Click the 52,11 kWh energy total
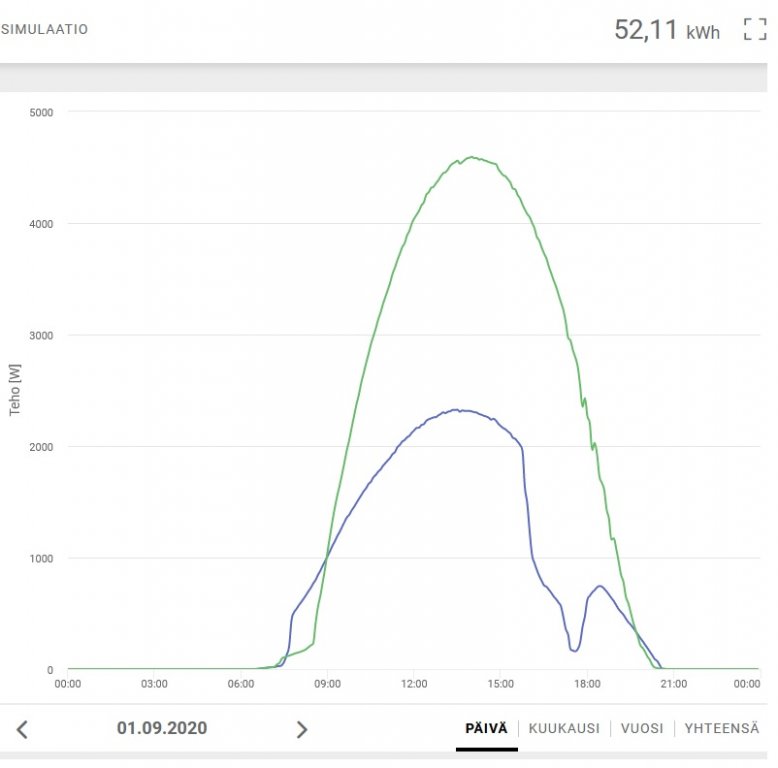Image resolution: width=778 pixels, height=768 pixels. pos(666,30)
